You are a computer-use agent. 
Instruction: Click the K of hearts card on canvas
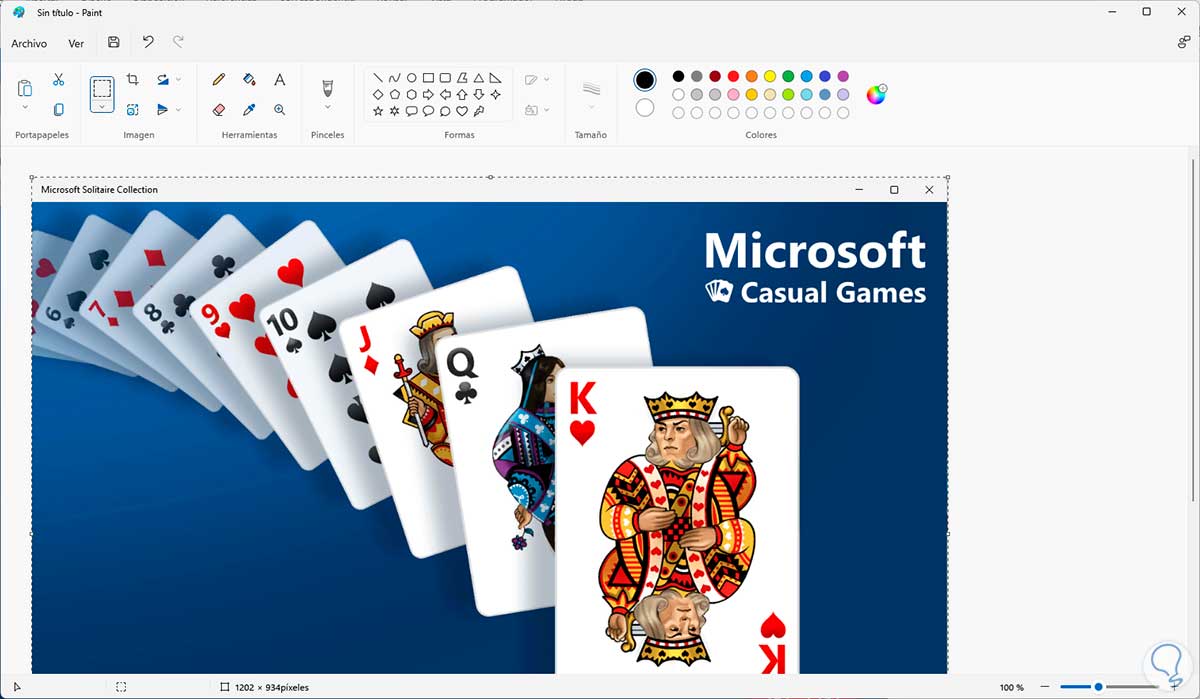pos(677,521)
